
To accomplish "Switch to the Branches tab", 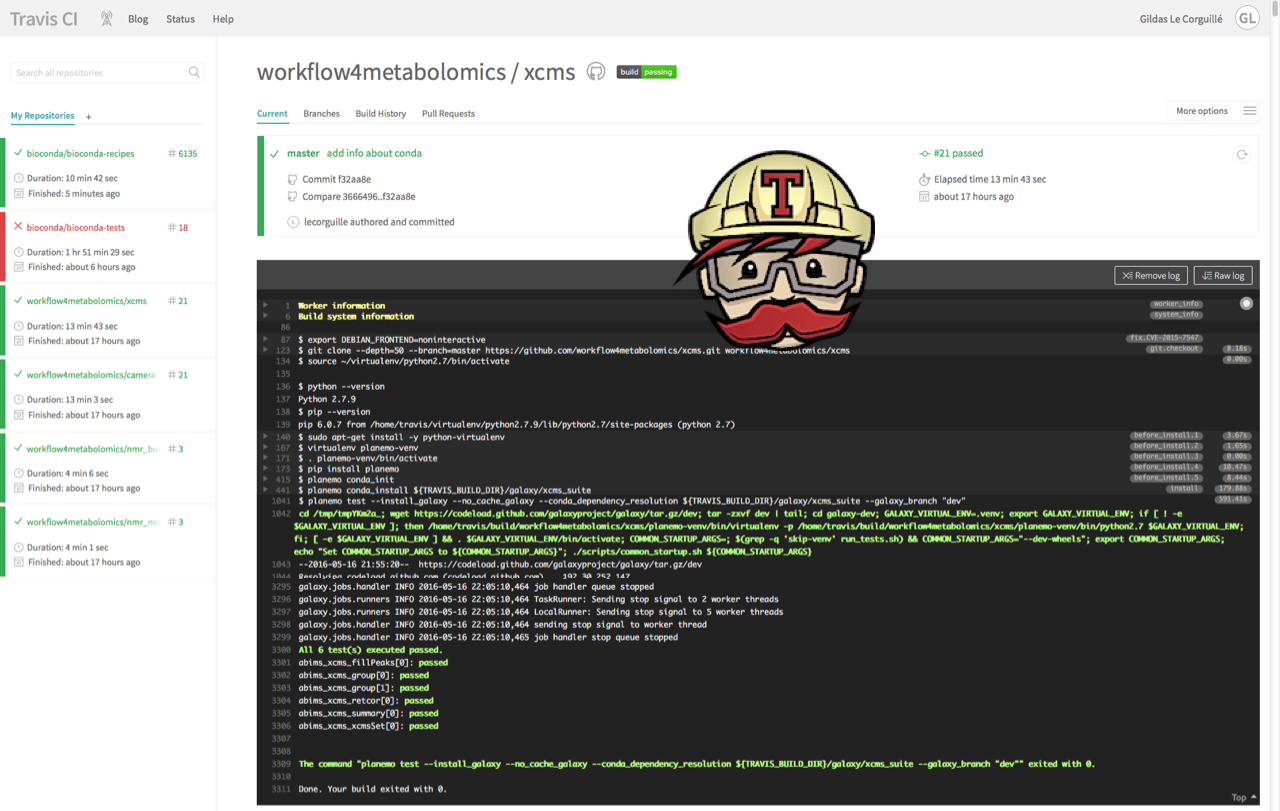I will coord(321,113).
